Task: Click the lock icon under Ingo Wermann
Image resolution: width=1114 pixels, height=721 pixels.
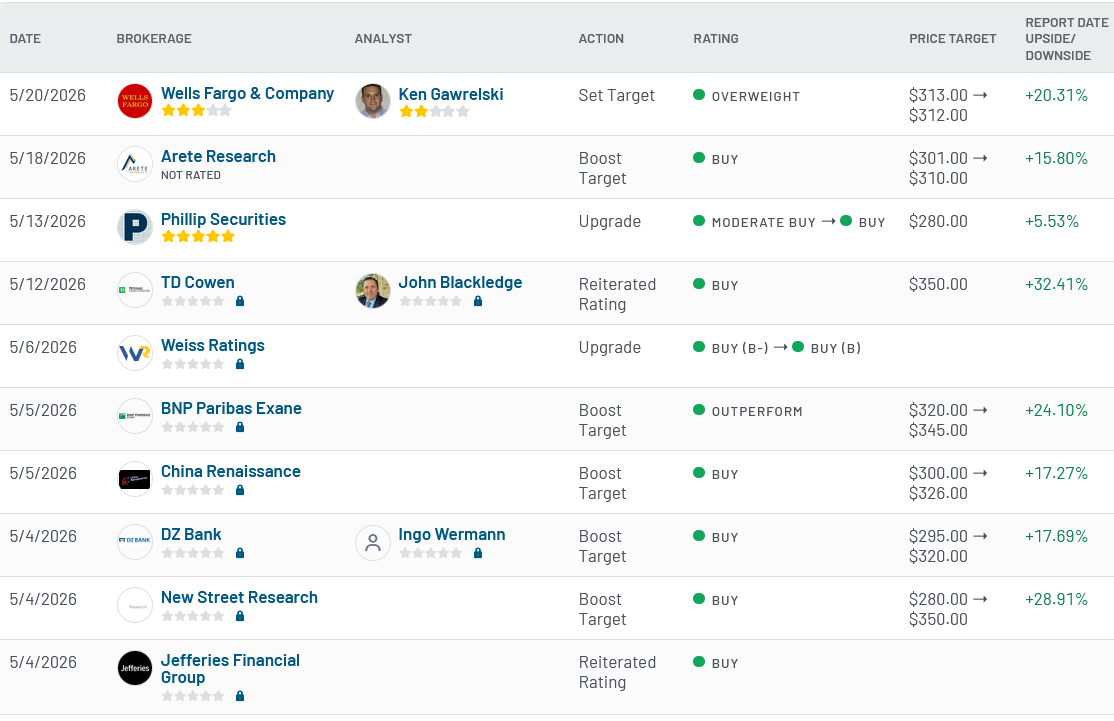Action: [x=478, y=553]
